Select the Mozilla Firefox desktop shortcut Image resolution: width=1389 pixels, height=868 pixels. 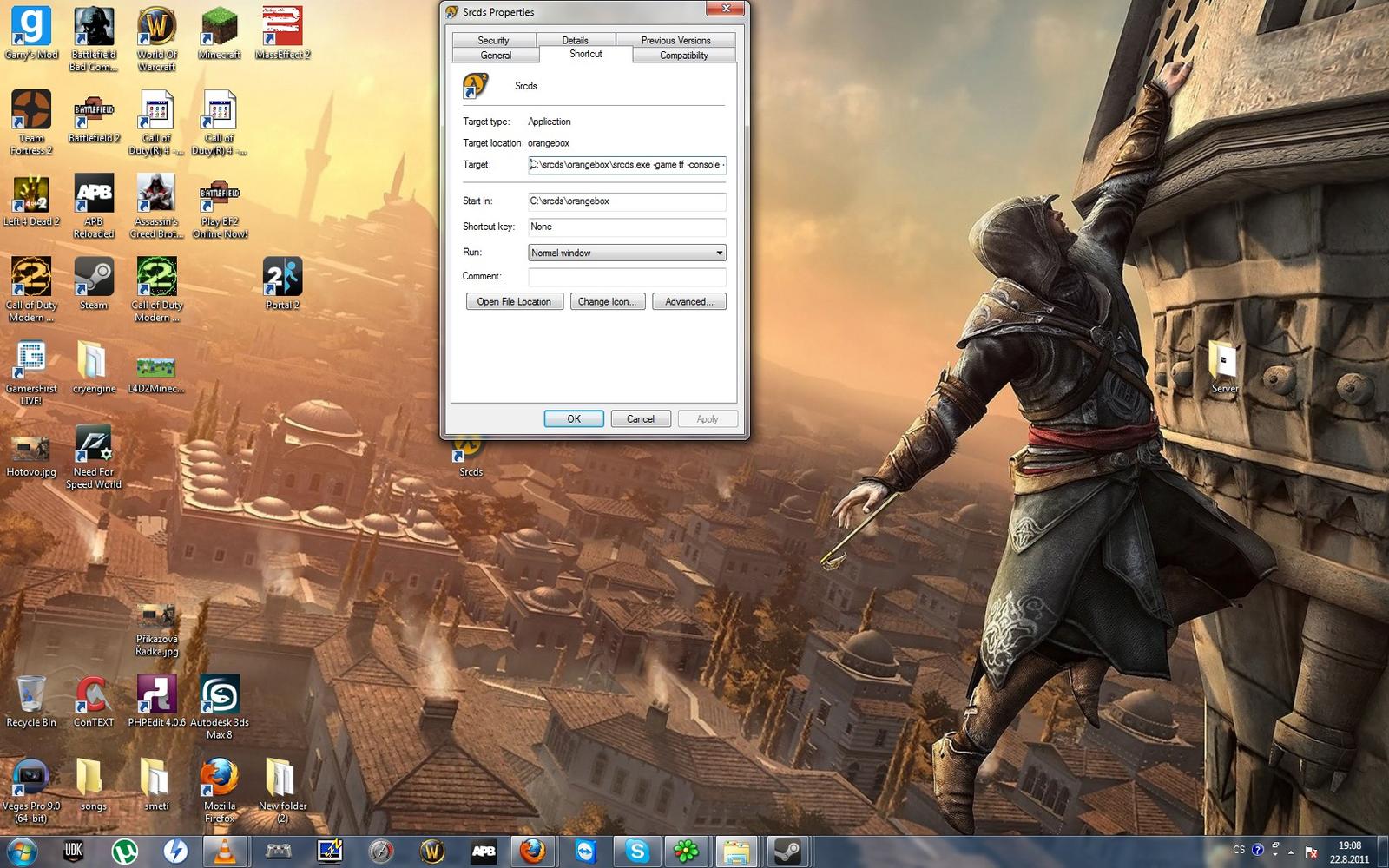[x=220, y=791]
